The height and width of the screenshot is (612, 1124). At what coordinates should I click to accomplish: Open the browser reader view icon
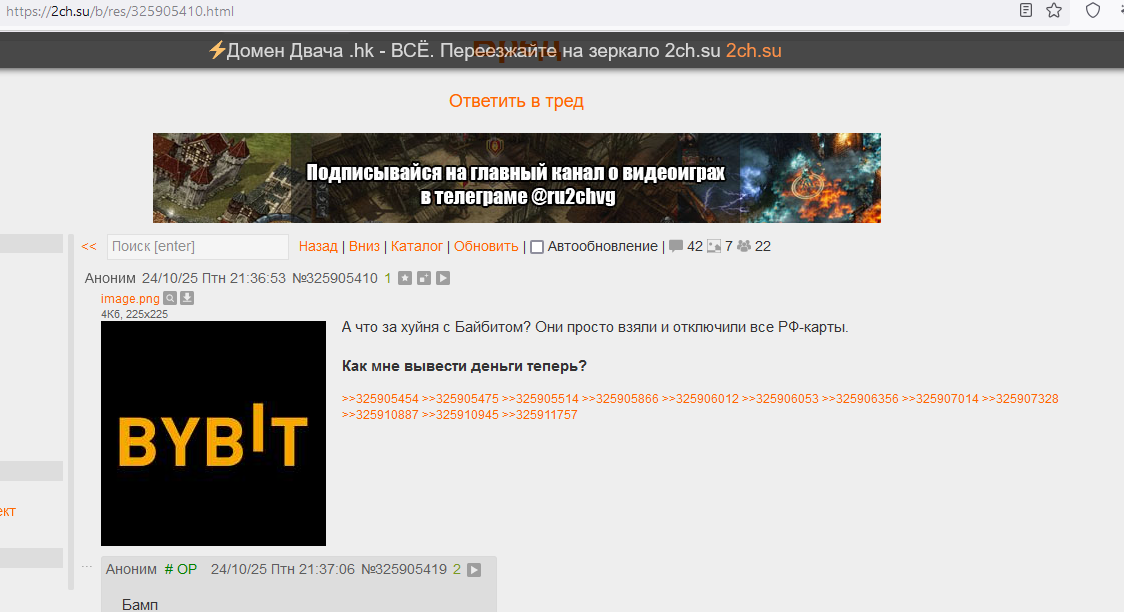coord(1026,10)
